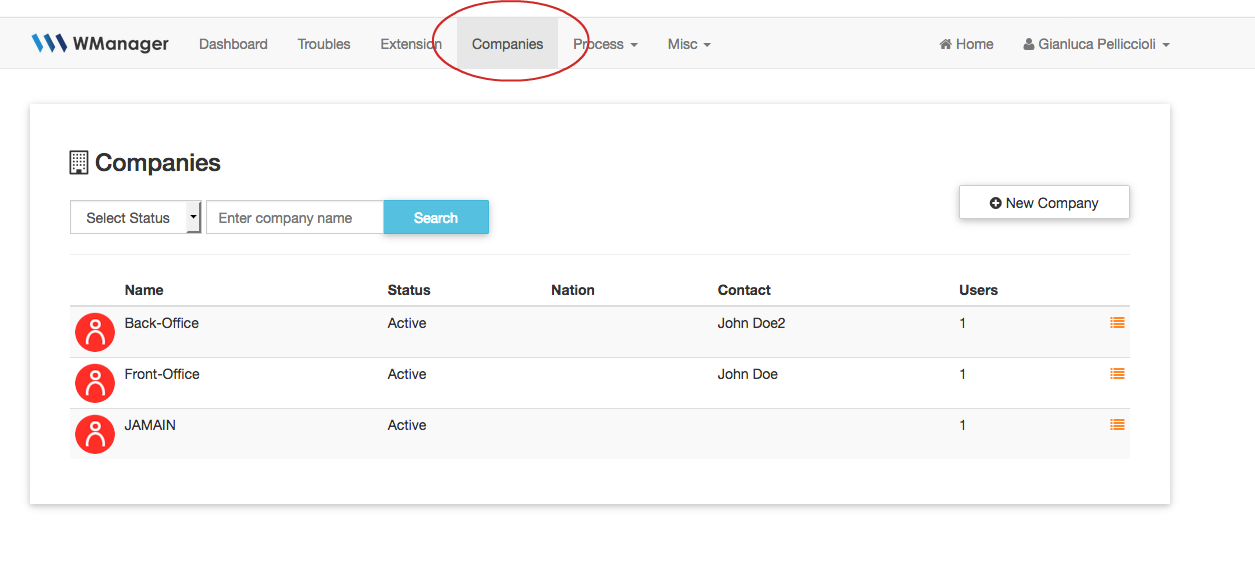The width and height of the screenshot is (1255, 581).
Task: Open the Gianluca Pelliccioli user dropdown
Action: 1096,44
